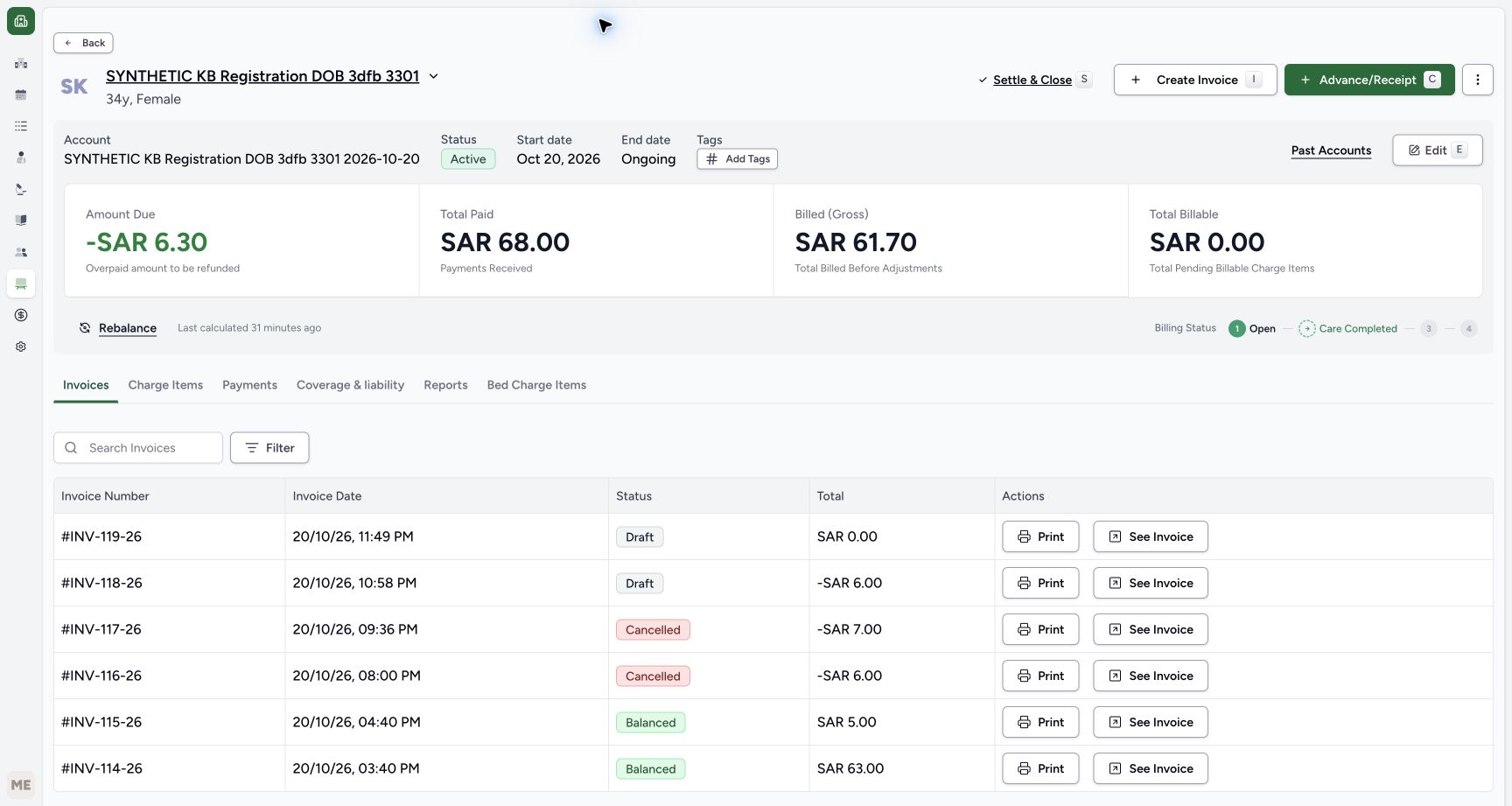
Task: Click the Rebalance link
Action: click(128, 328)
